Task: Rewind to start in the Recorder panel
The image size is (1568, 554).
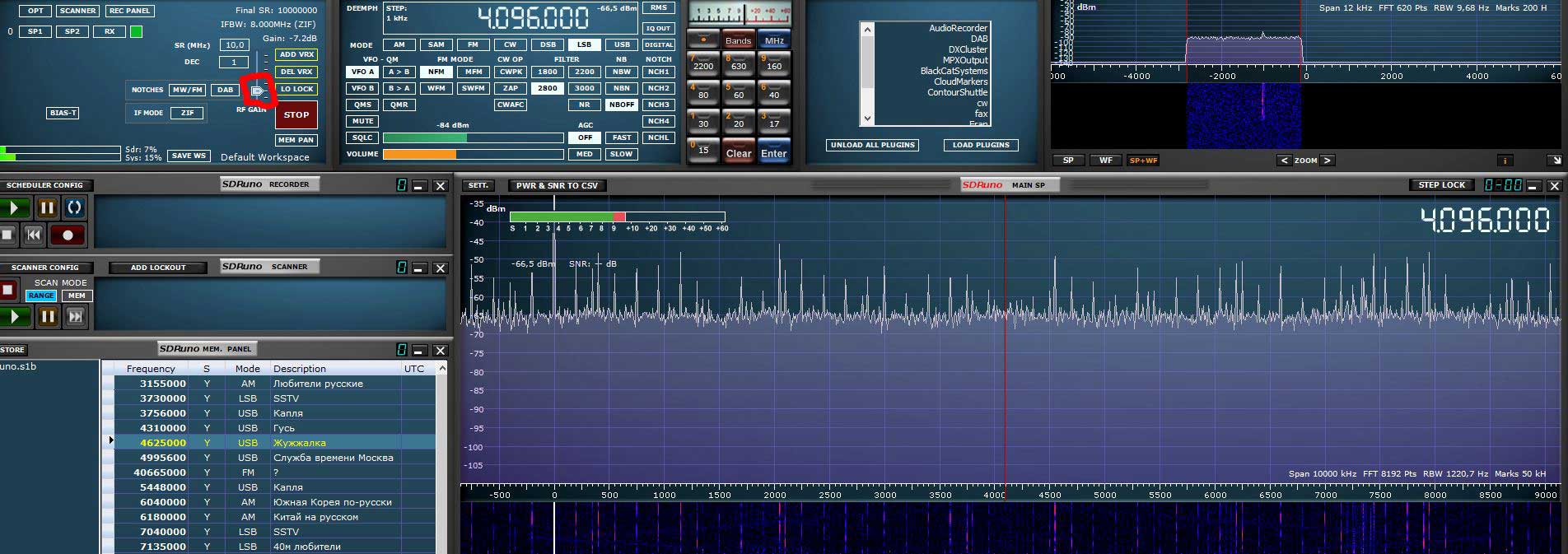Action: (x=34, y=235)
